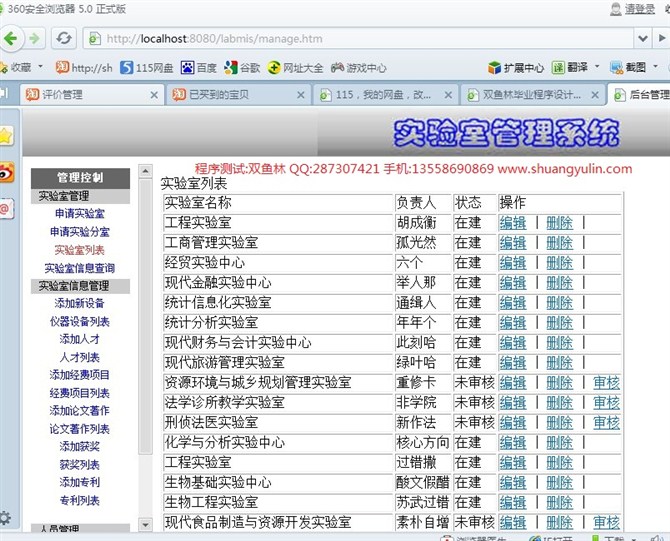Open 申请实验室 in the left menu
Screen dimensions: 670x541
(80, 214)
